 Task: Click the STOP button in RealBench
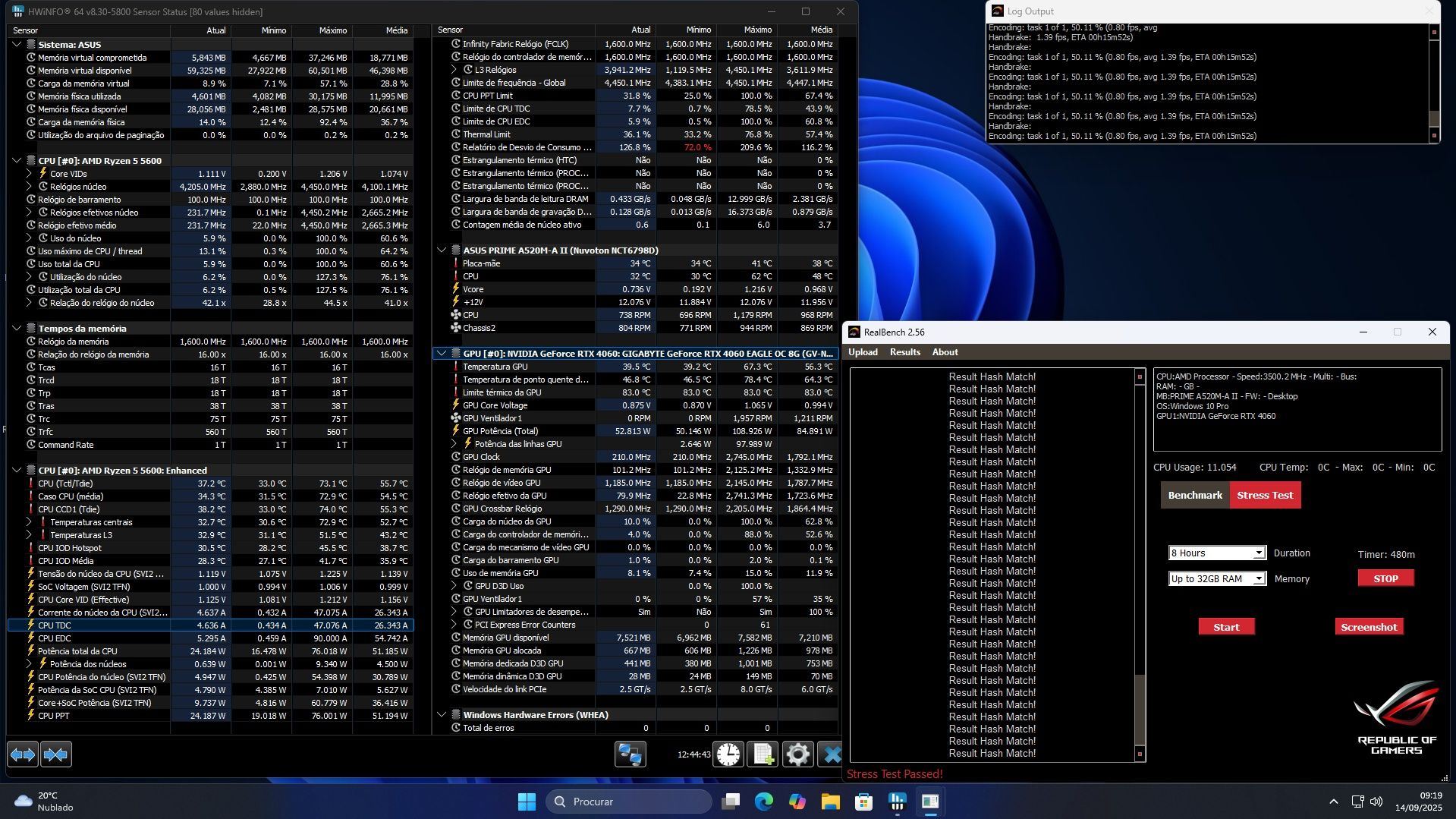[x=1385, y=578]
